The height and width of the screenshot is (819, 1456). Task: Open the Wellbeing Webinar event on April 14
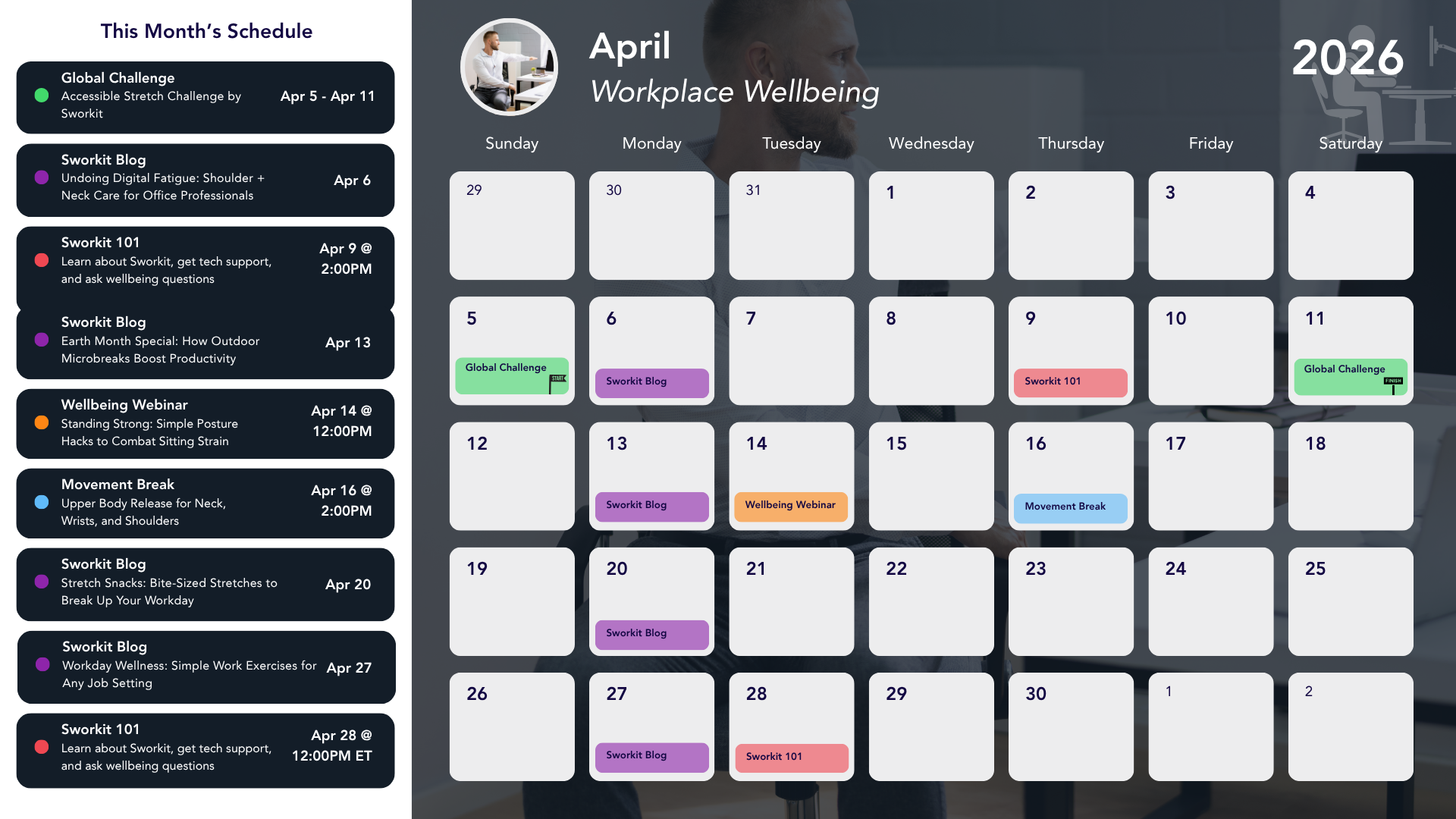click(x=790, y=506)
